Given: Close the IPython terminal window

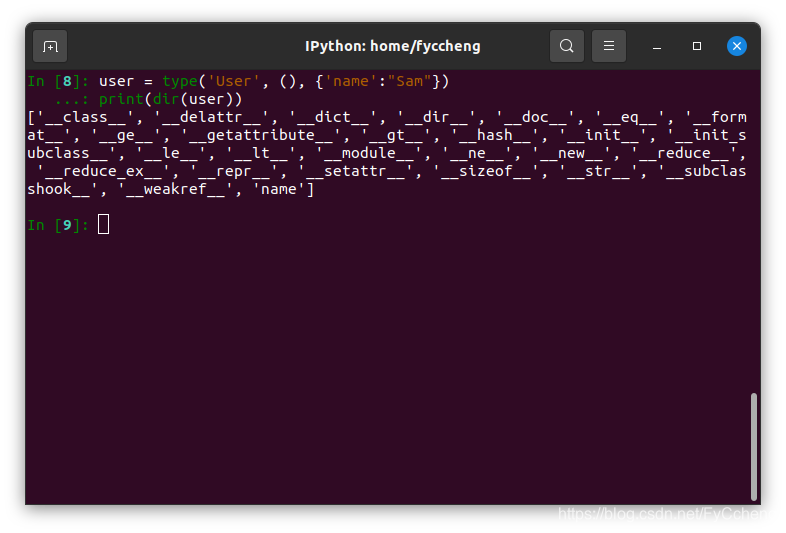Looking at the screenshot, I should pyautogui.click(x=737, y=46).
